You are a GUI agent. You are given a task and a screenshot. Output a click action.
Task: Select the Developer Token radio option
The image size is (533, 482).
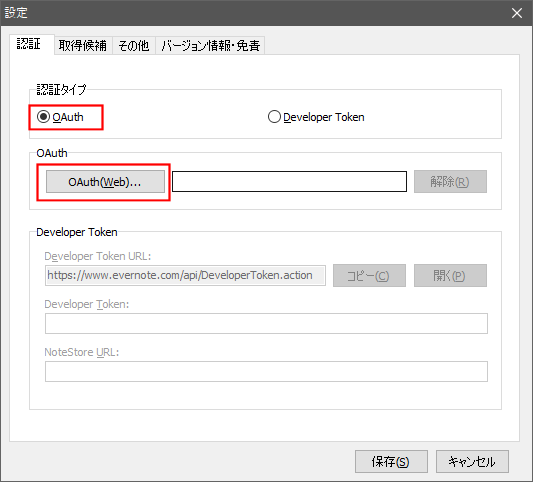click(316, 117)
